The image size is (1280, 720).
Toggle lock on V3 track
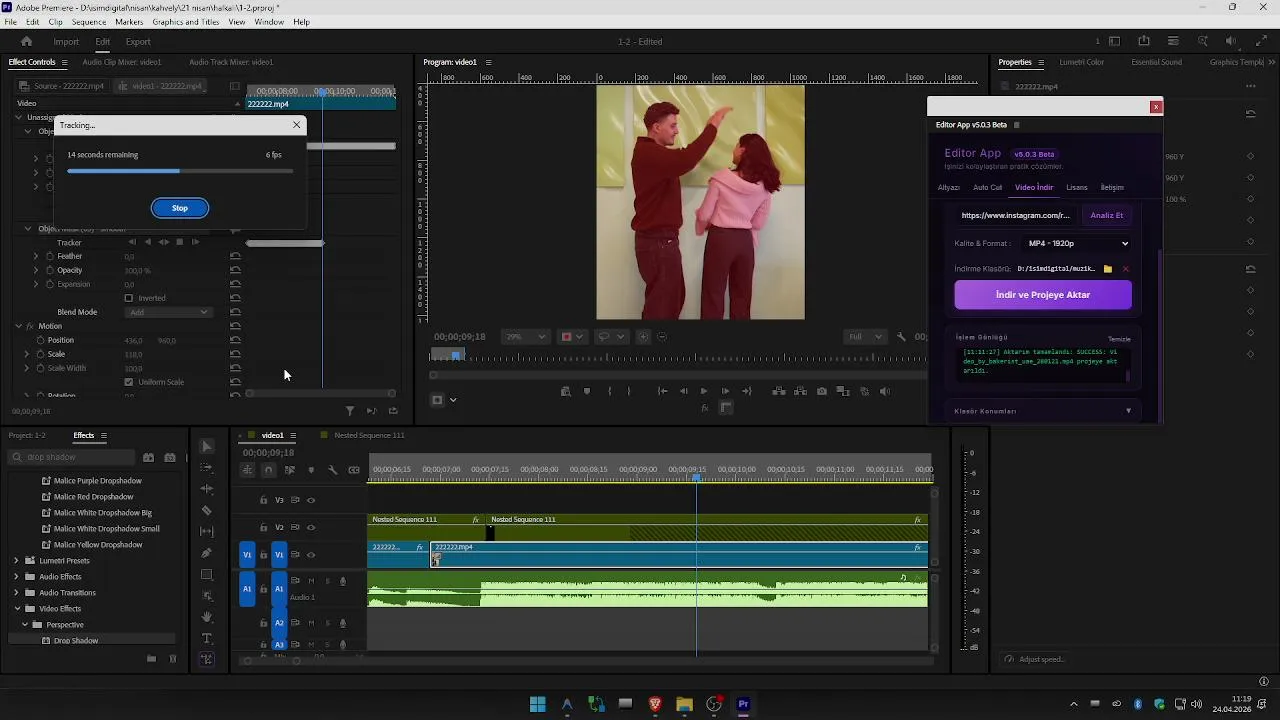tap(264, 500)
